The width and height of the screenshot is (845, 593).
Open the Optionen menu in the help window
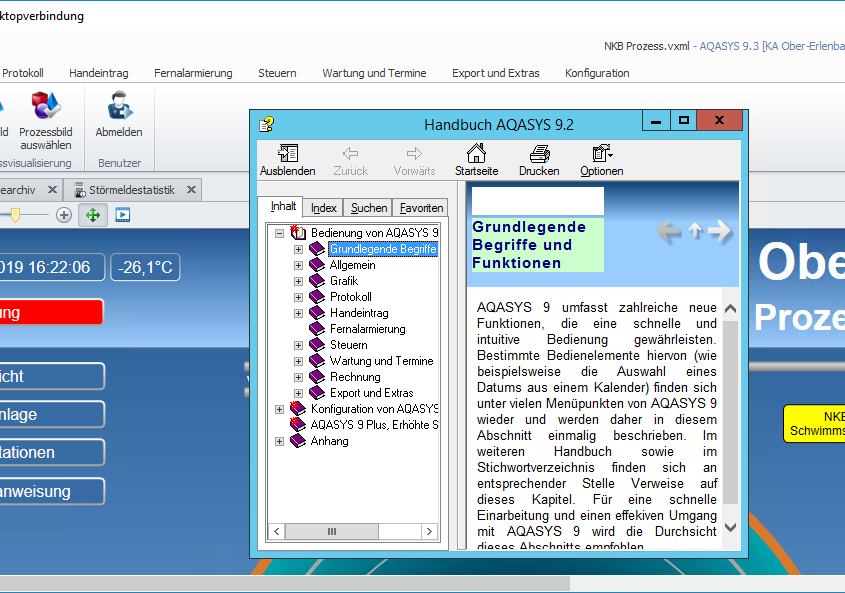coord(602,153)
